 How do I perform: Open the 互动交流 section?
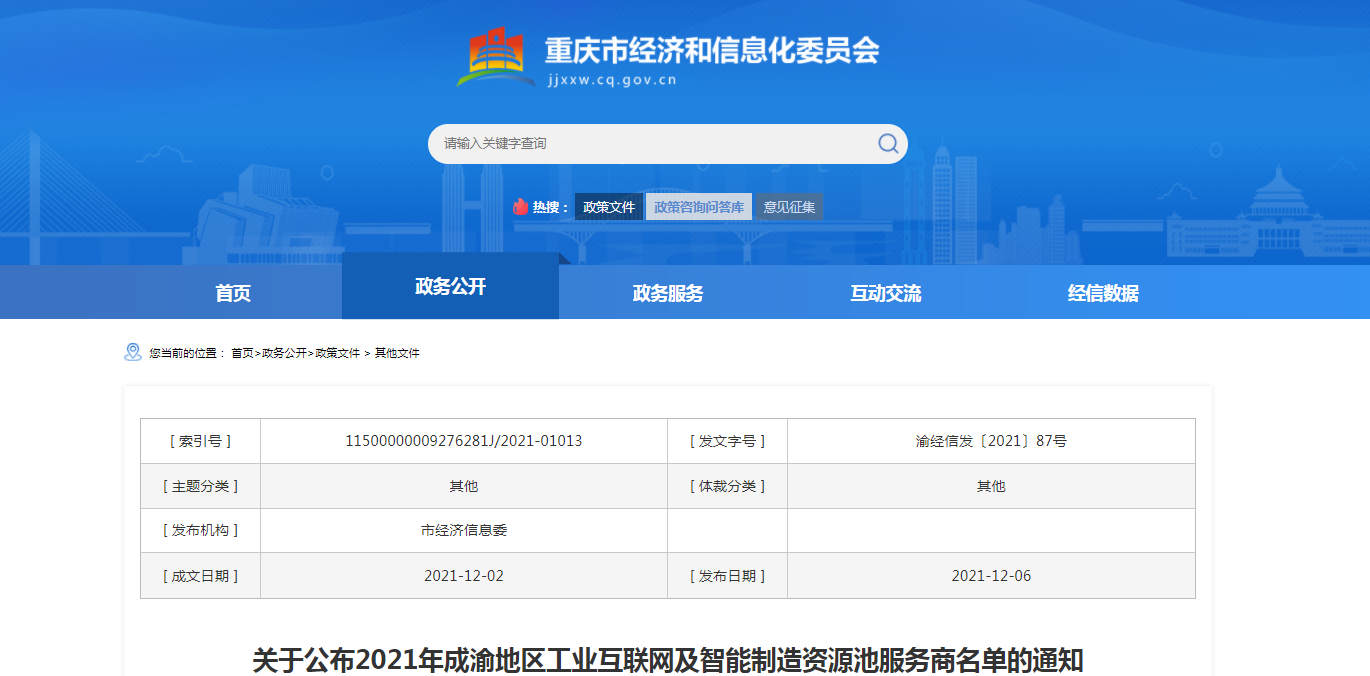tap(884, 291)
